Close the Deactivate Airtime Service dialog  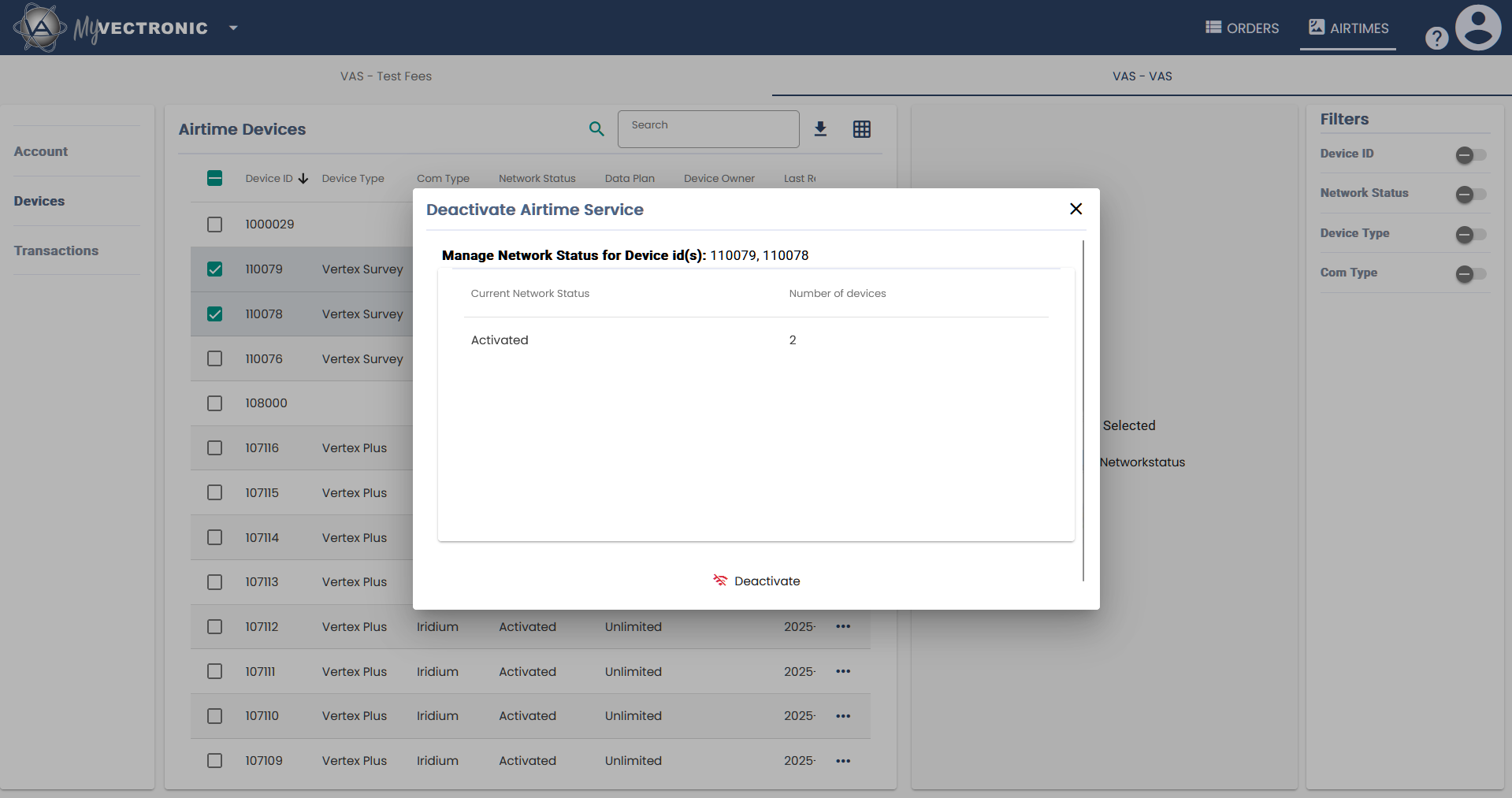coord(1075,209)
